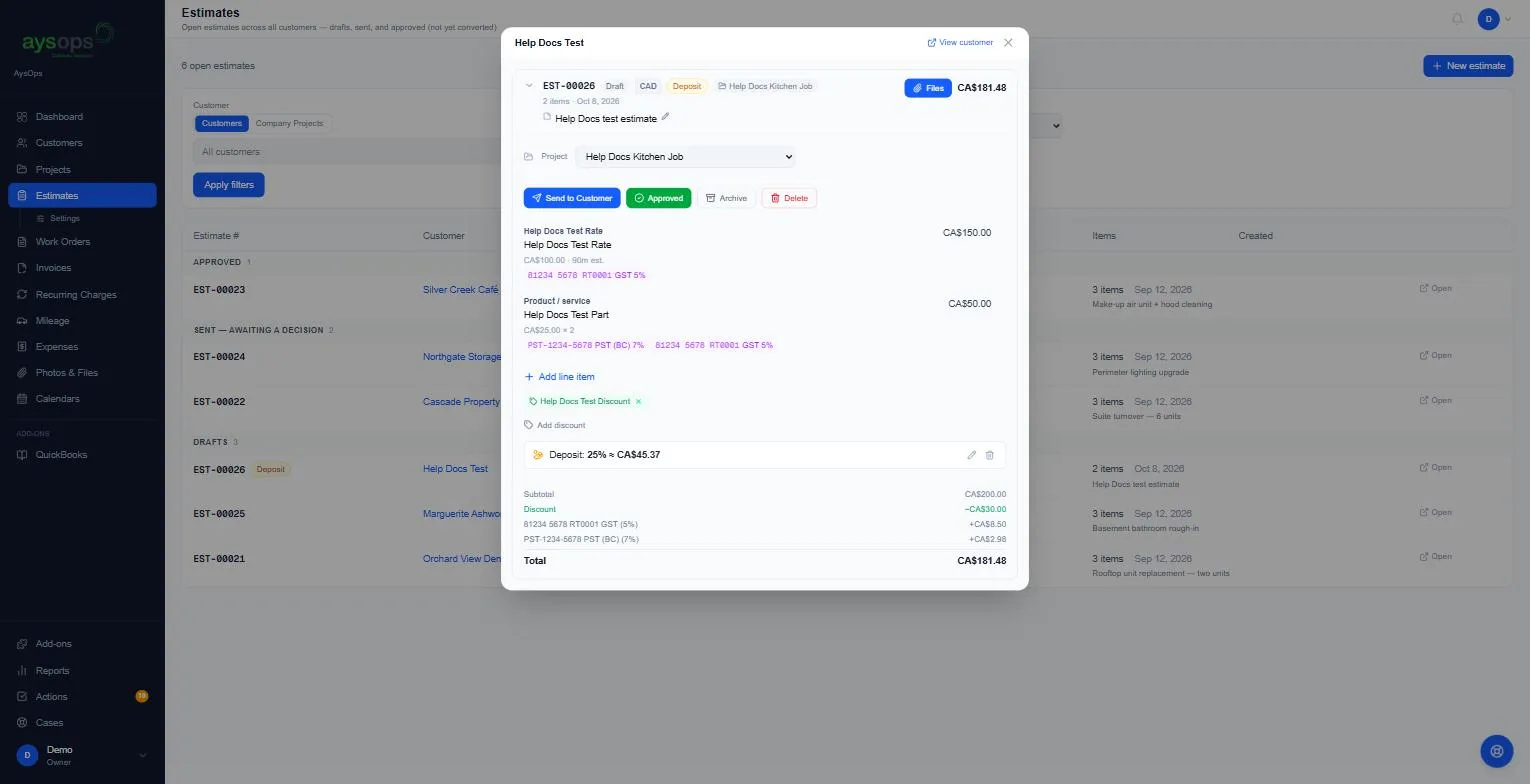Follow the View customer link
This screenshot has width=1530, height=784.
click(x=960, y=43)
